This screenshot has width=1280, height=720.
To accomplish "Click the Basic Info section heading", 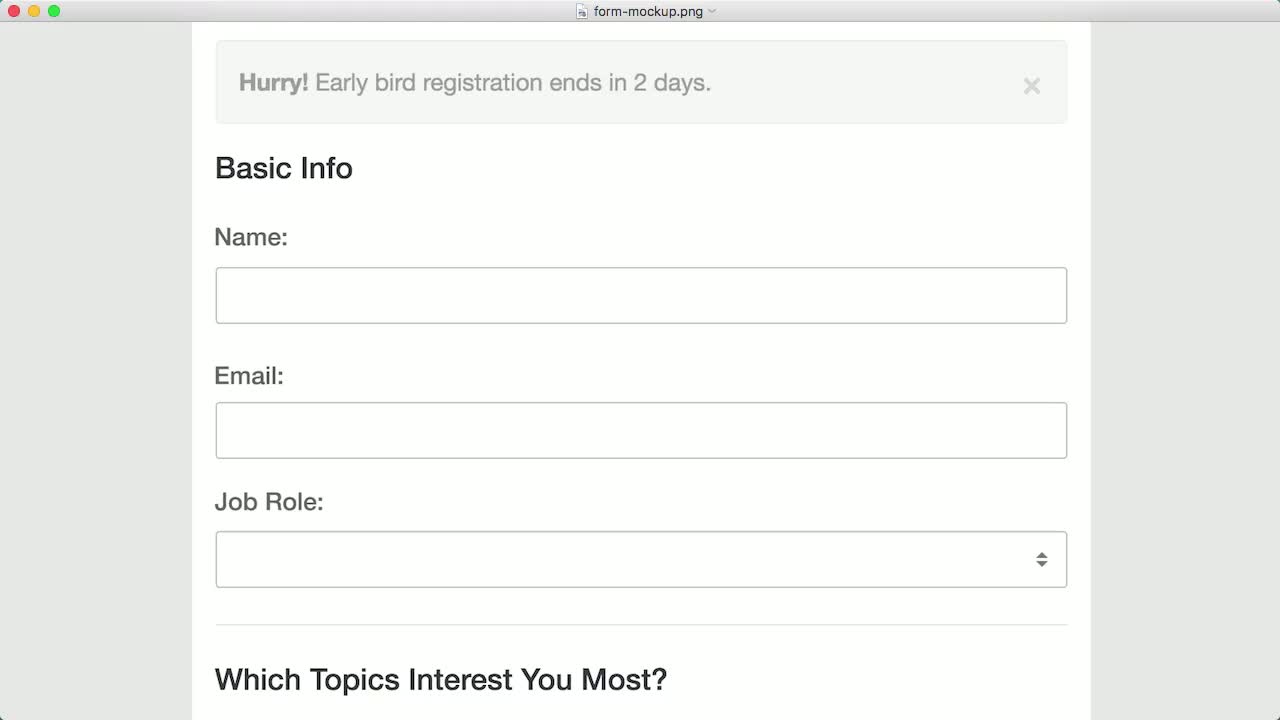I will click(283, 168).
